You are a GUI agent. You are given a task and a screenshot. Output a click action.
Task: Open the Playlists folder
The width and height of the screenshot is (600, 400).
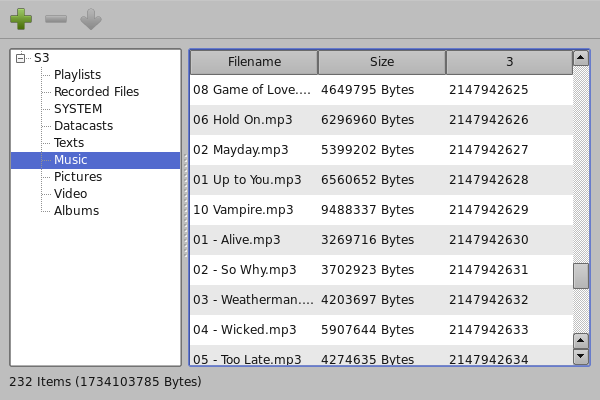(77, 75)
